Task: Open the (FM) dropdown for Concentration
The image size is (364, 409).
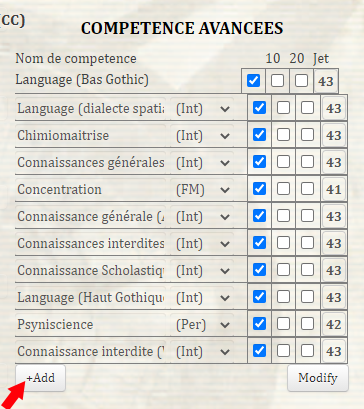Action: (202, 189)
